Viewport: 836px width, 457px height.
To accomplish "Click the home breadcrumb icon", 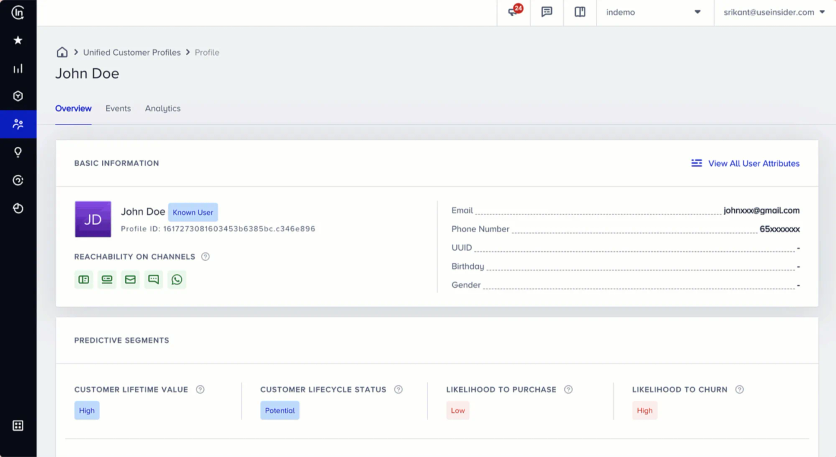I will pos(62,52).
